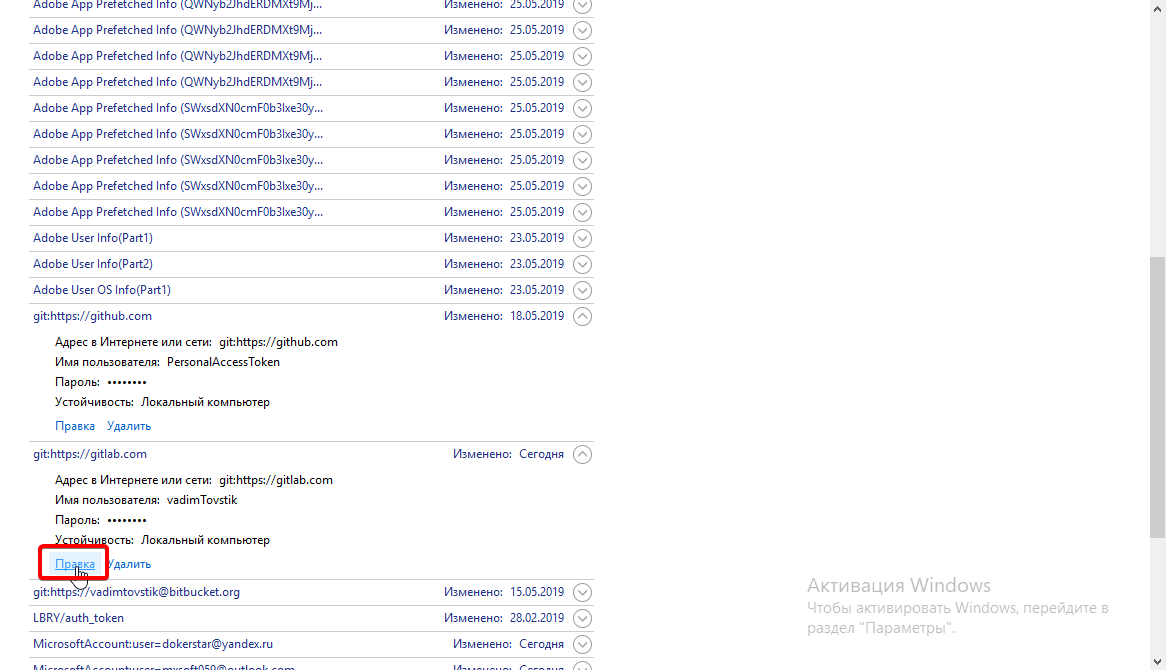Select the git:https://gitlab.com credential header
This screenshot has height=670, width=1166.
90,454
